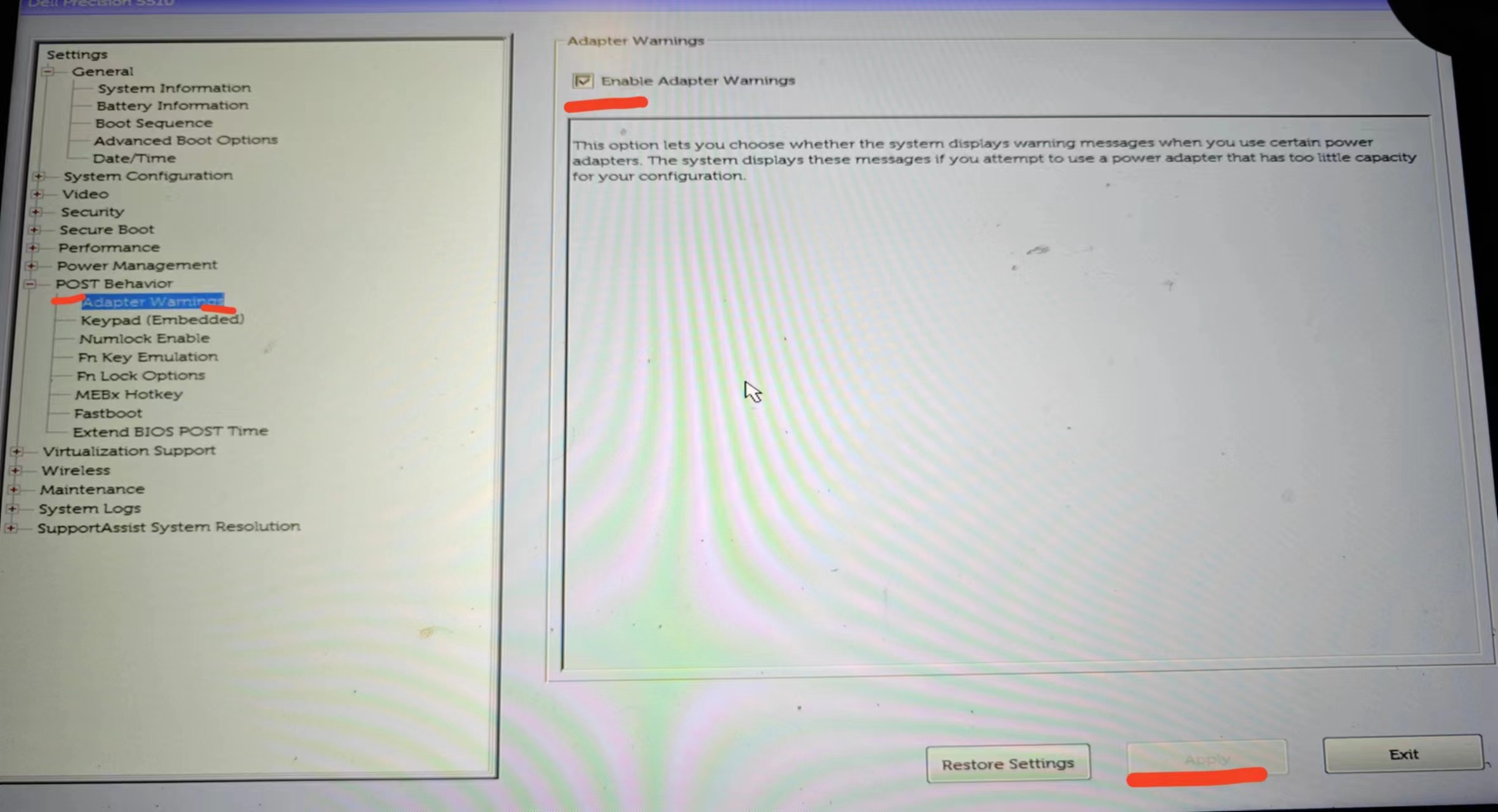Click the General settings expander
This screenshot has height=812, width=1498.
tap(47, 70)
